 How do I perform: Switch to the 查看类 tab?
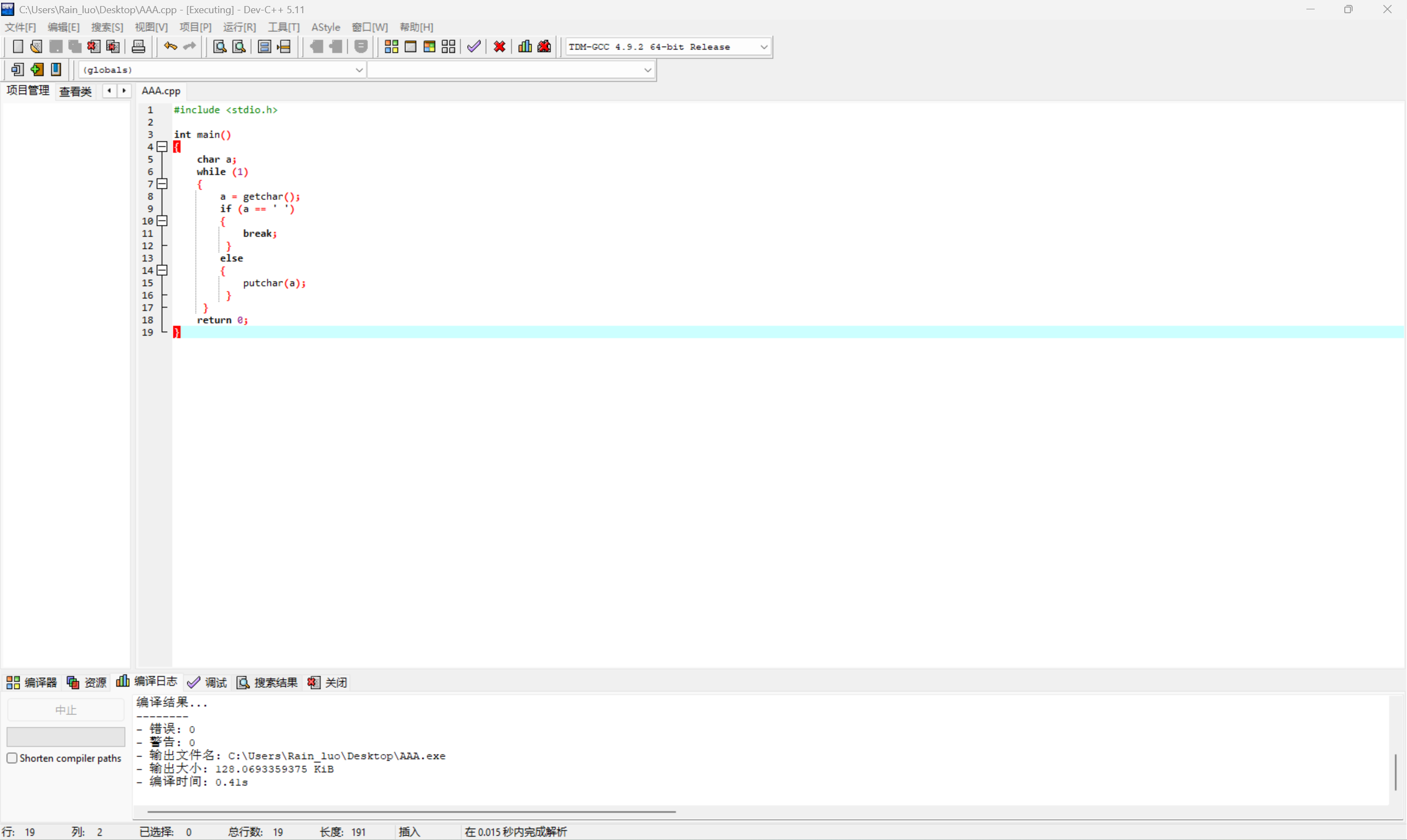click(75, 91)
